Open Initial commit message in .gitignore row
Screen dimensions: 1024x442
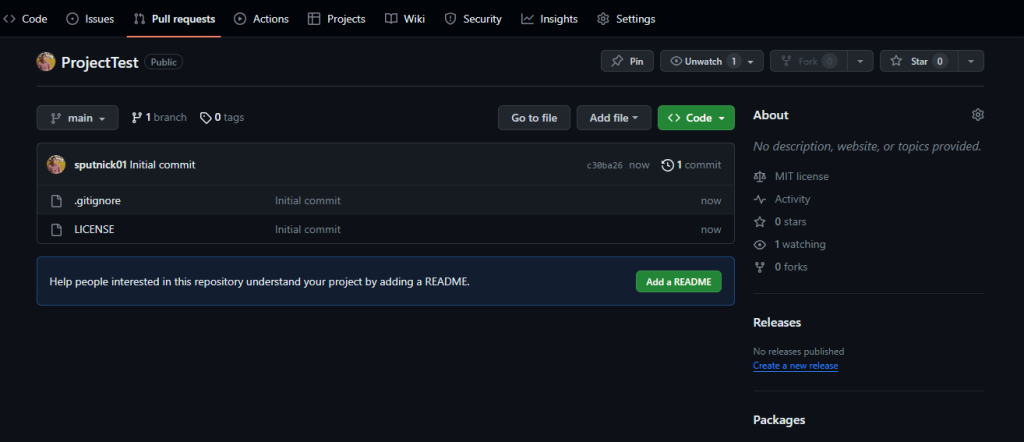(x=308, y=201)
